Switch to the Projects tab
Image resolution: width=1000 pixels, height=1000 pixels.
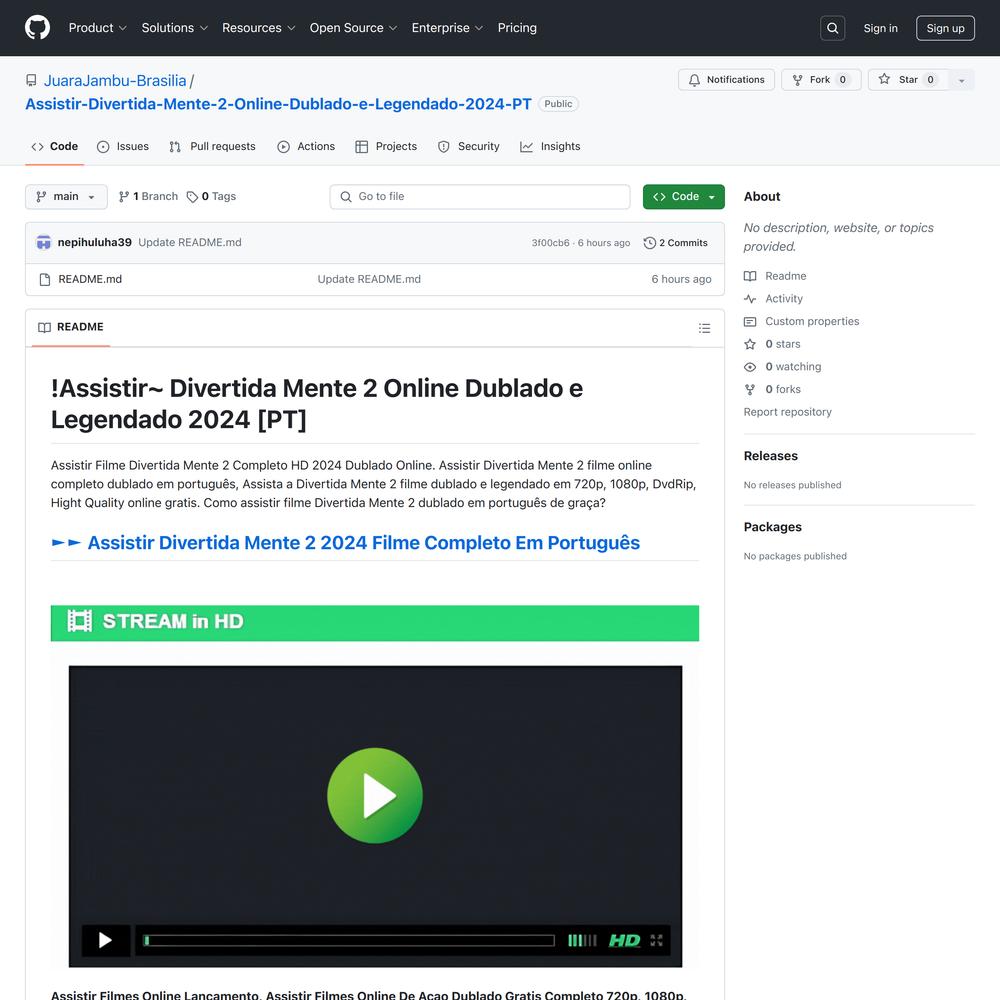[x=386, y=147]
